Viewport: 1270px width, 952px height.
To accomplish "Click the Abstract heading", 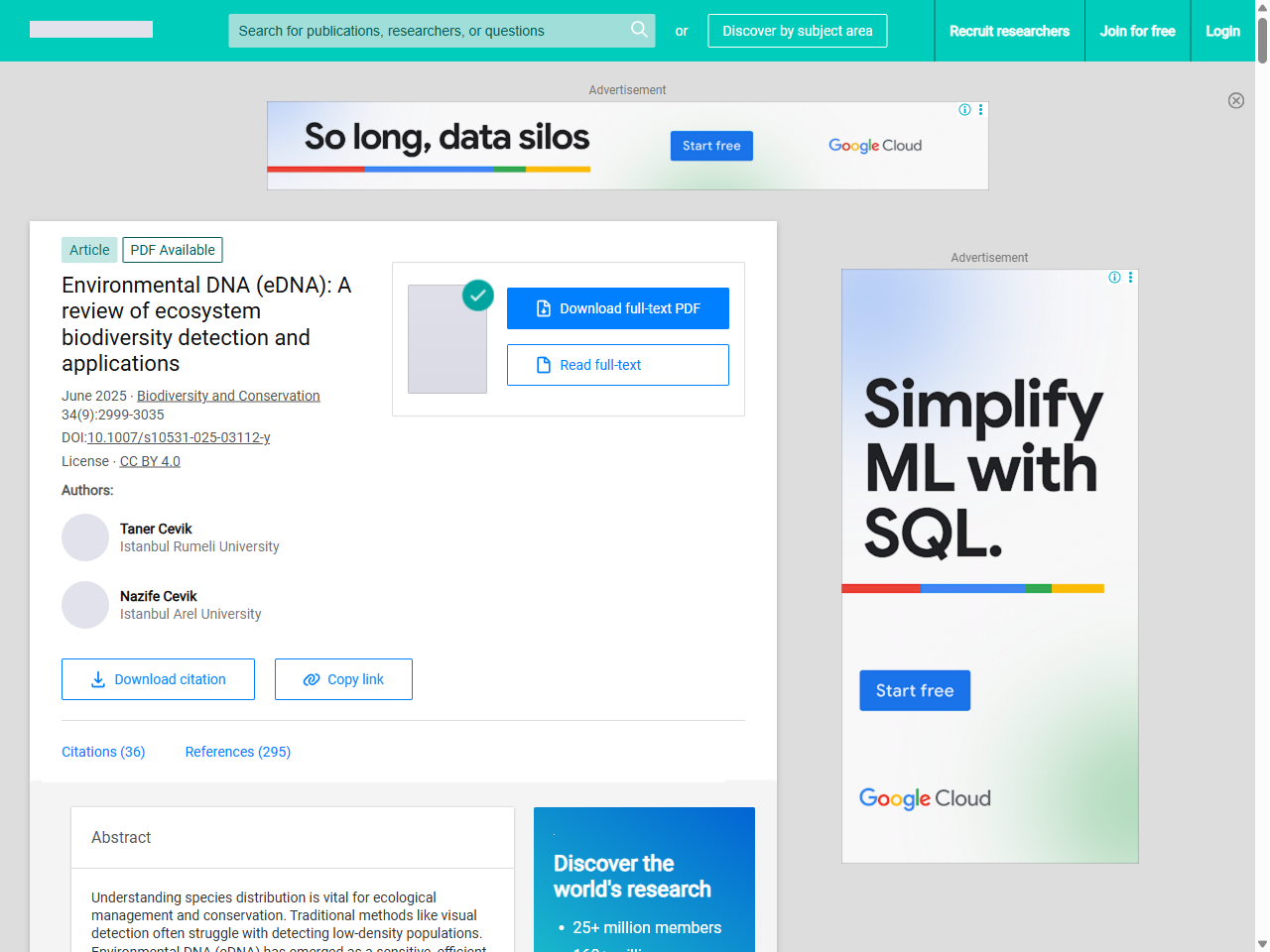I will (121, 837).
